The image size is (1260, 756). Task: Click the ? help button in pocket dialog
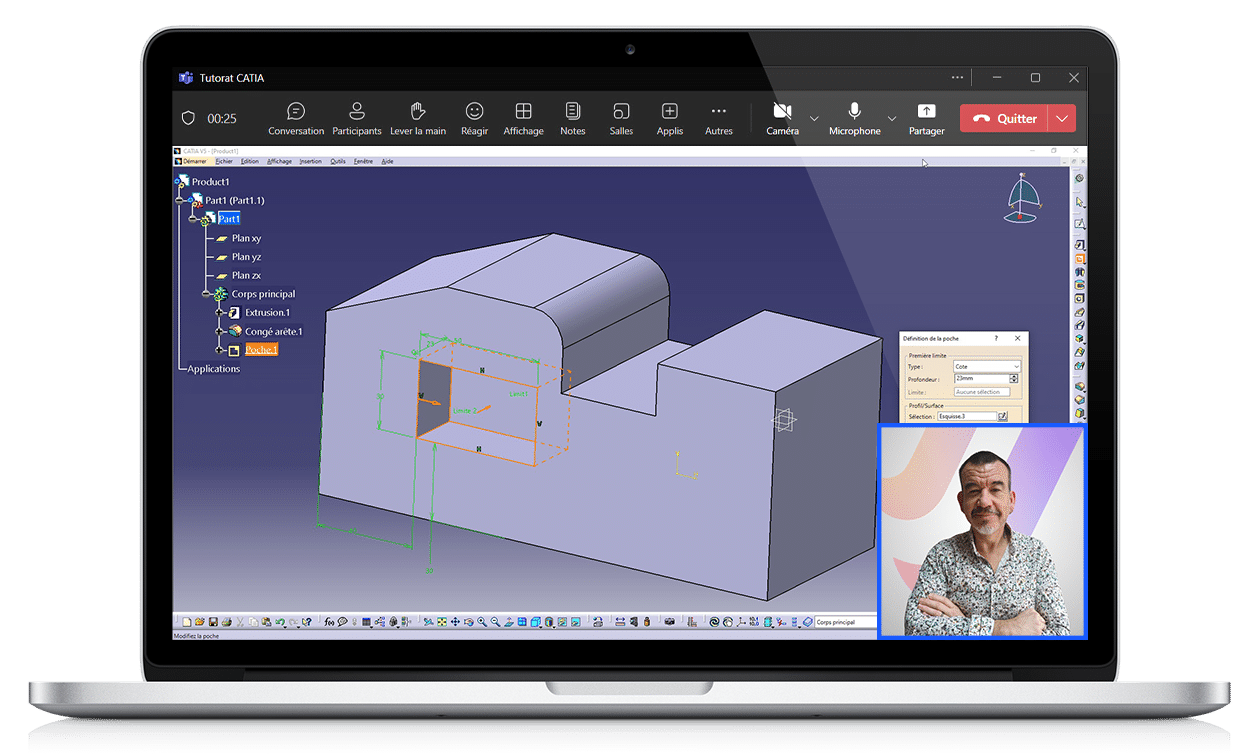[x=996, y=339]
